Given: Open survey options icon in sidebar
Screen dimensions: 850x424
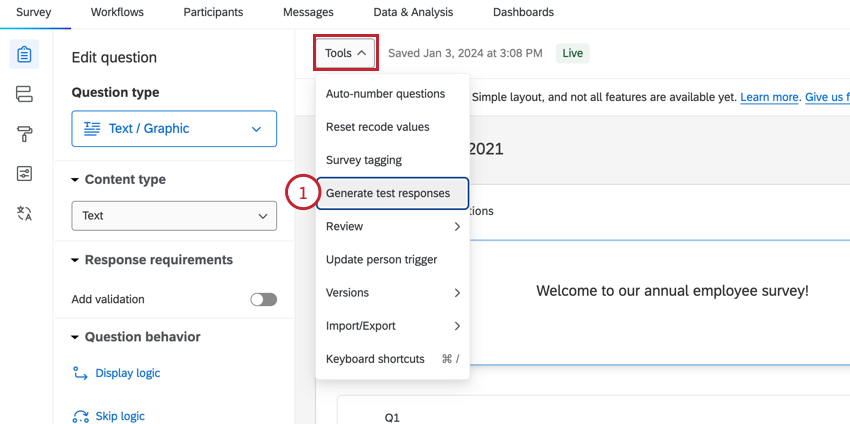Looking at the screenshot, I should coord(25,174).
